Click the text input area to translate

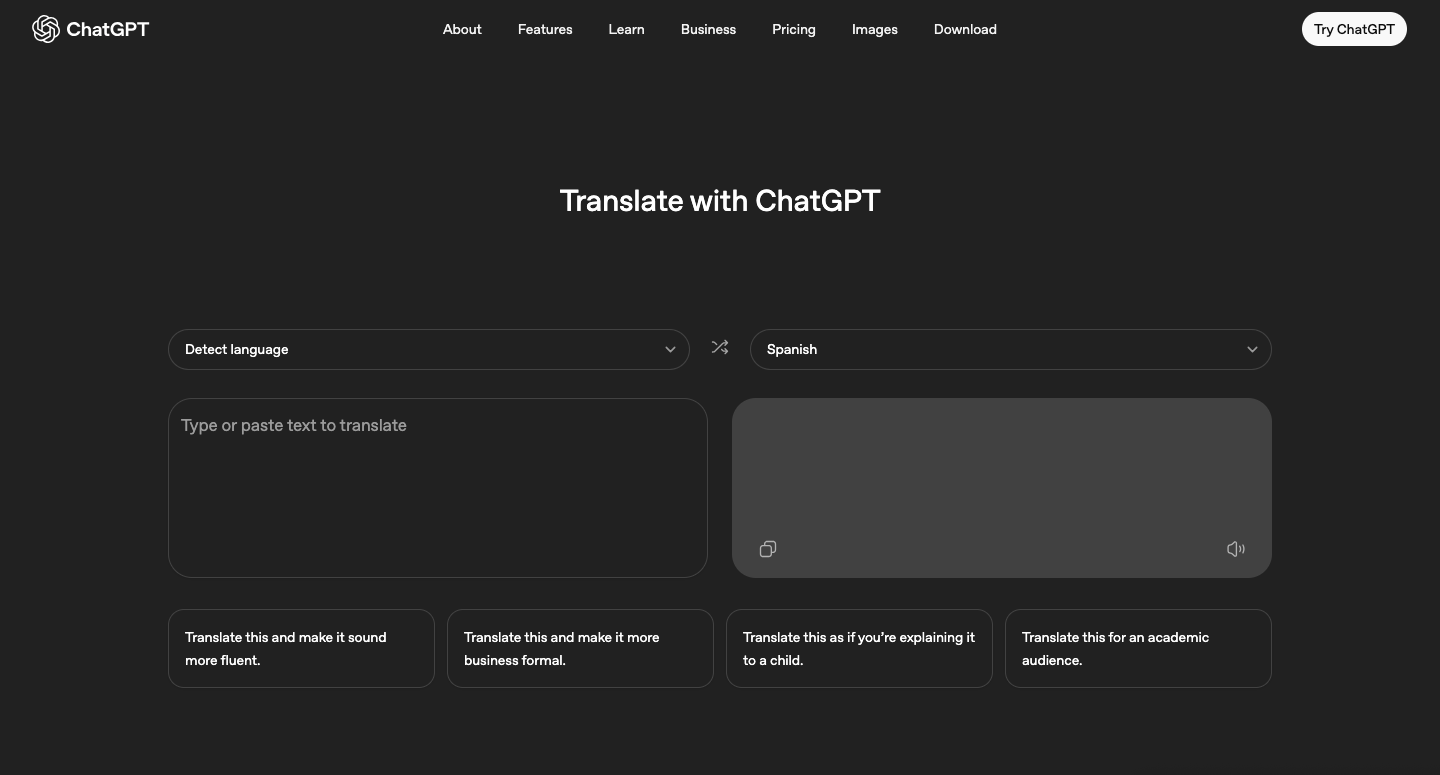tap(438, 487)
